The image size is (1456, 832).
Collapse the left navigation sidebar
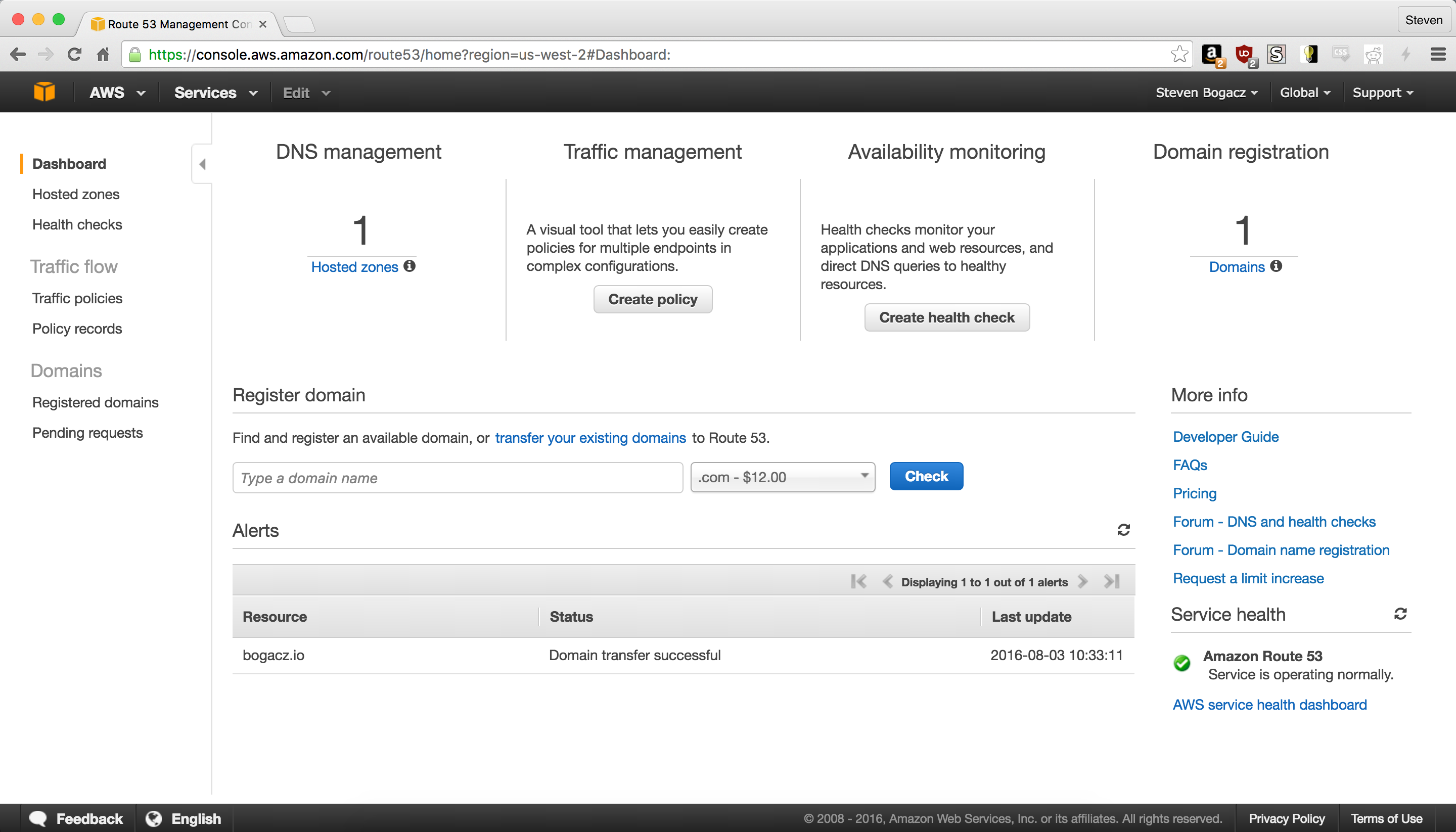click(x=202, y=164)
